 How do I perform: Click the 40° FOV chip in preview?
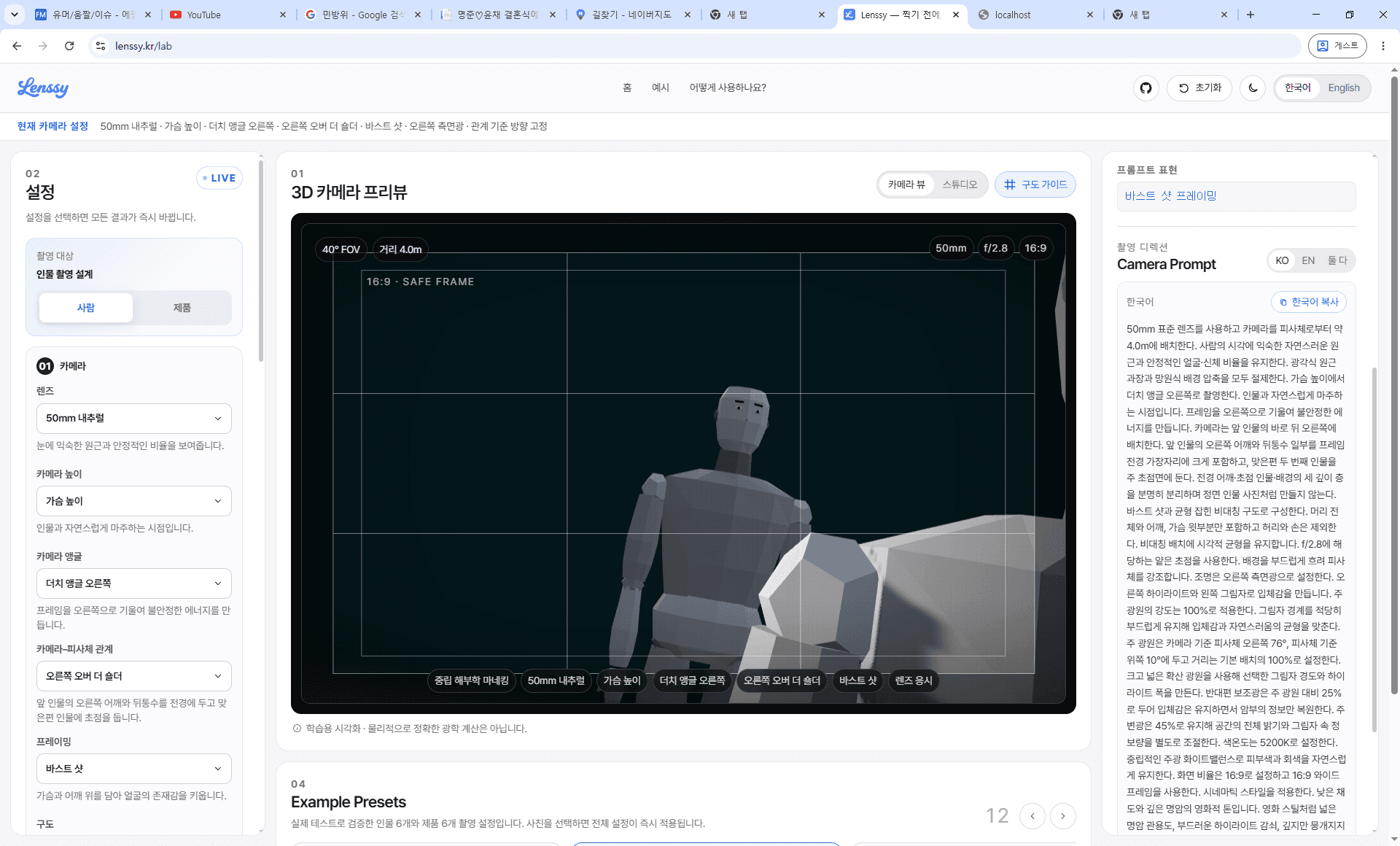(341, 249)
